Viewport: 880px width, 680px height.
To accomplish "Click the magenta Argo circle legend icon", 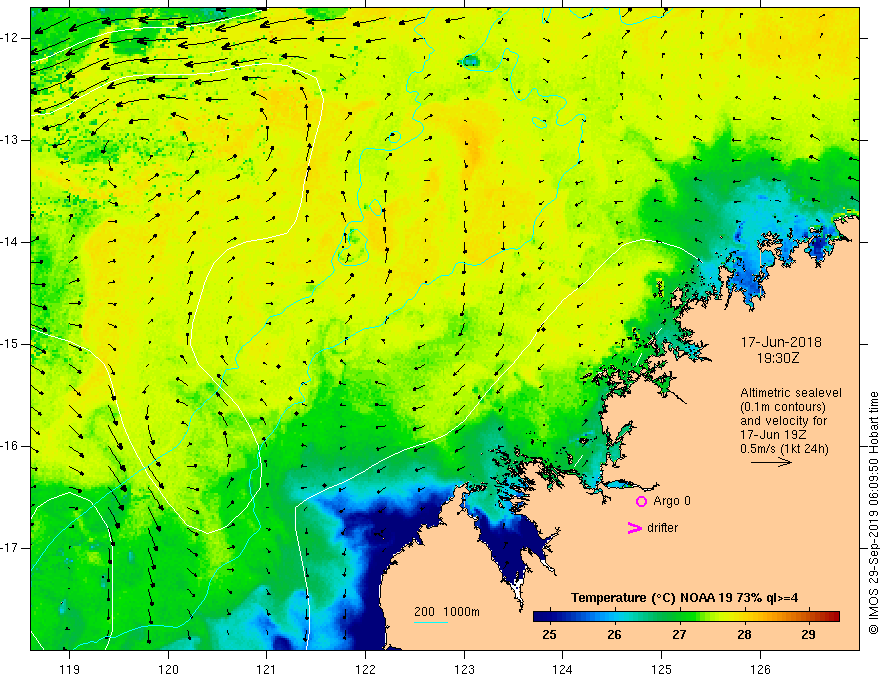I will click(x=641, y=501).
